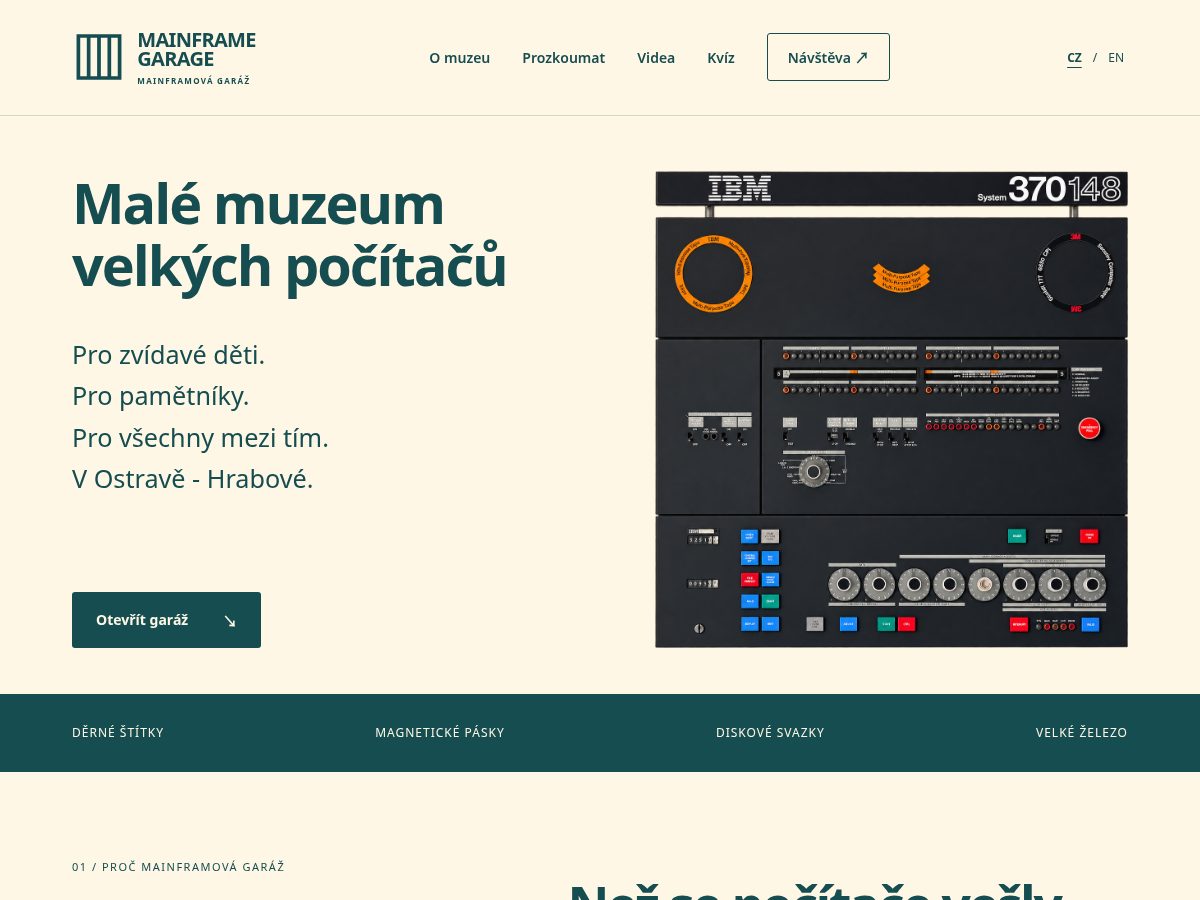Click the Návštěva button
This screenshot has width=1200, height=900.
(828, 57)
